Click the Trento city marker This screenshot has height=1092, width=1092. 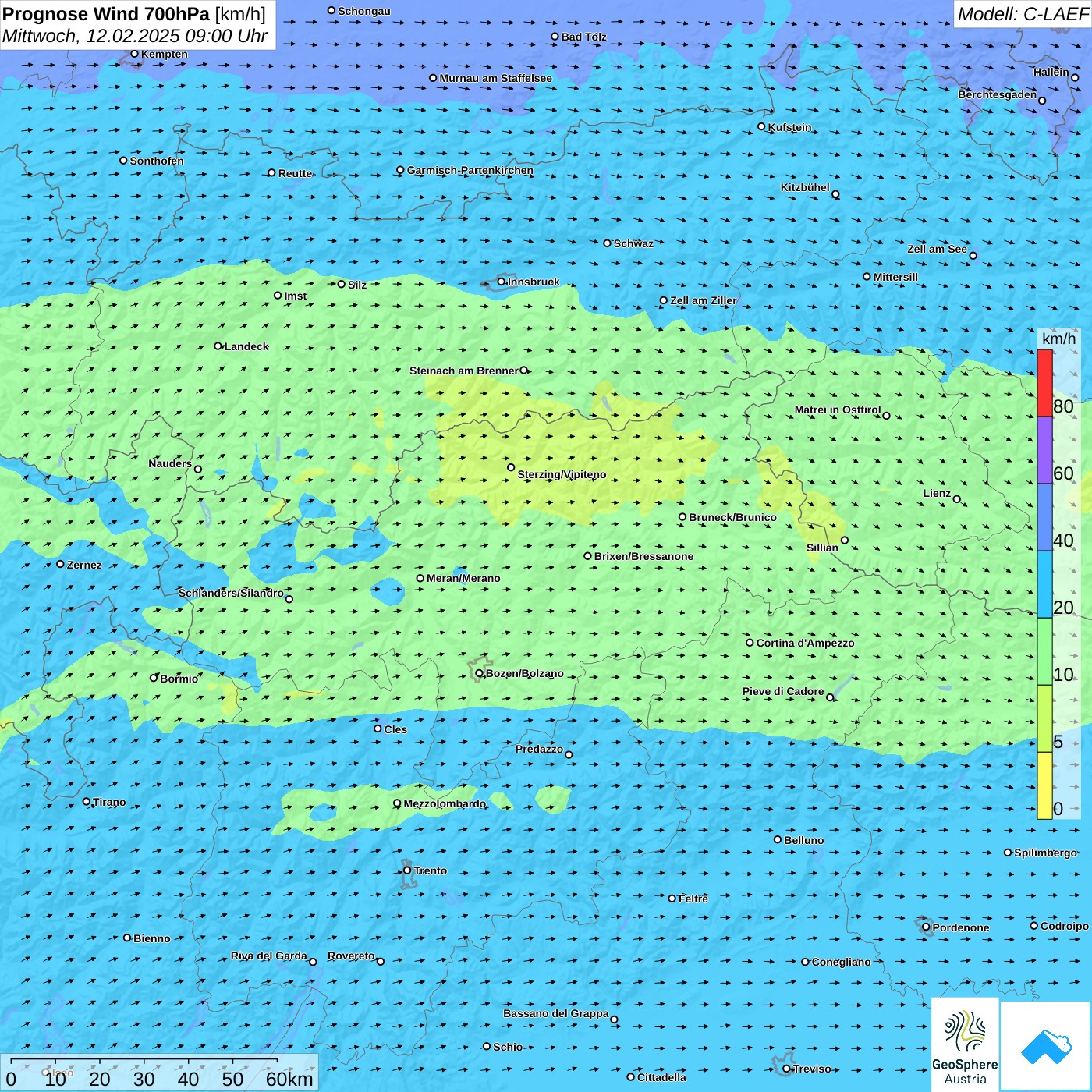point(407,870)
